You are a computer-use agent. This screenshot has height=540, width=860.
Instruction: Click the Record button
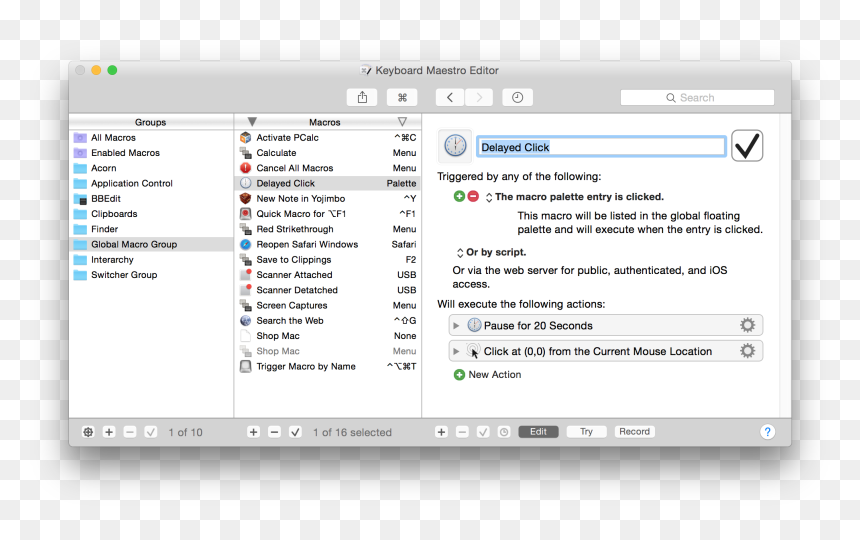(x=635, y=431)
